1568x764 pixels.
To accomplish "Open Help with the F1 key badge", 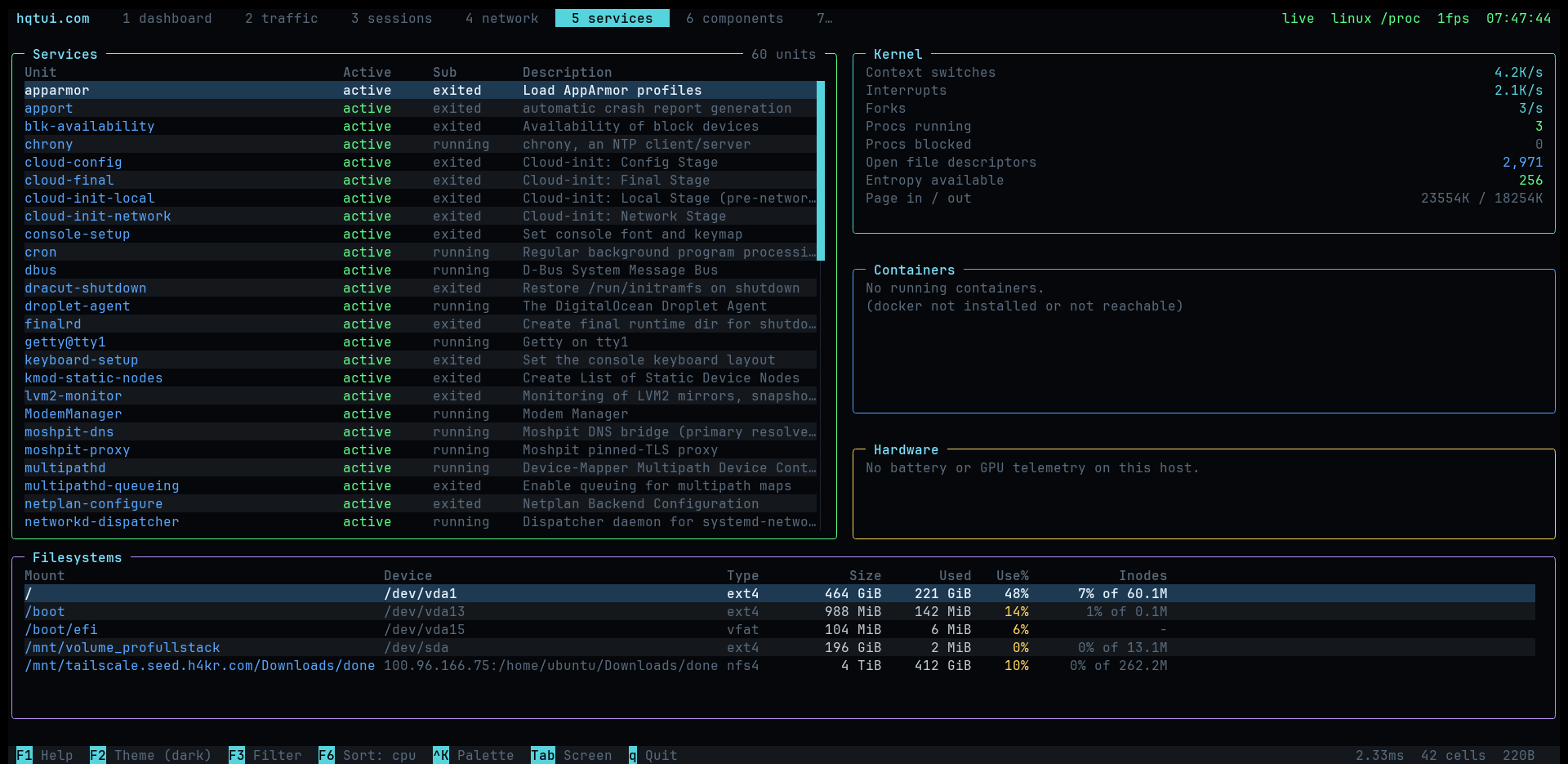I will click(24, 755).
